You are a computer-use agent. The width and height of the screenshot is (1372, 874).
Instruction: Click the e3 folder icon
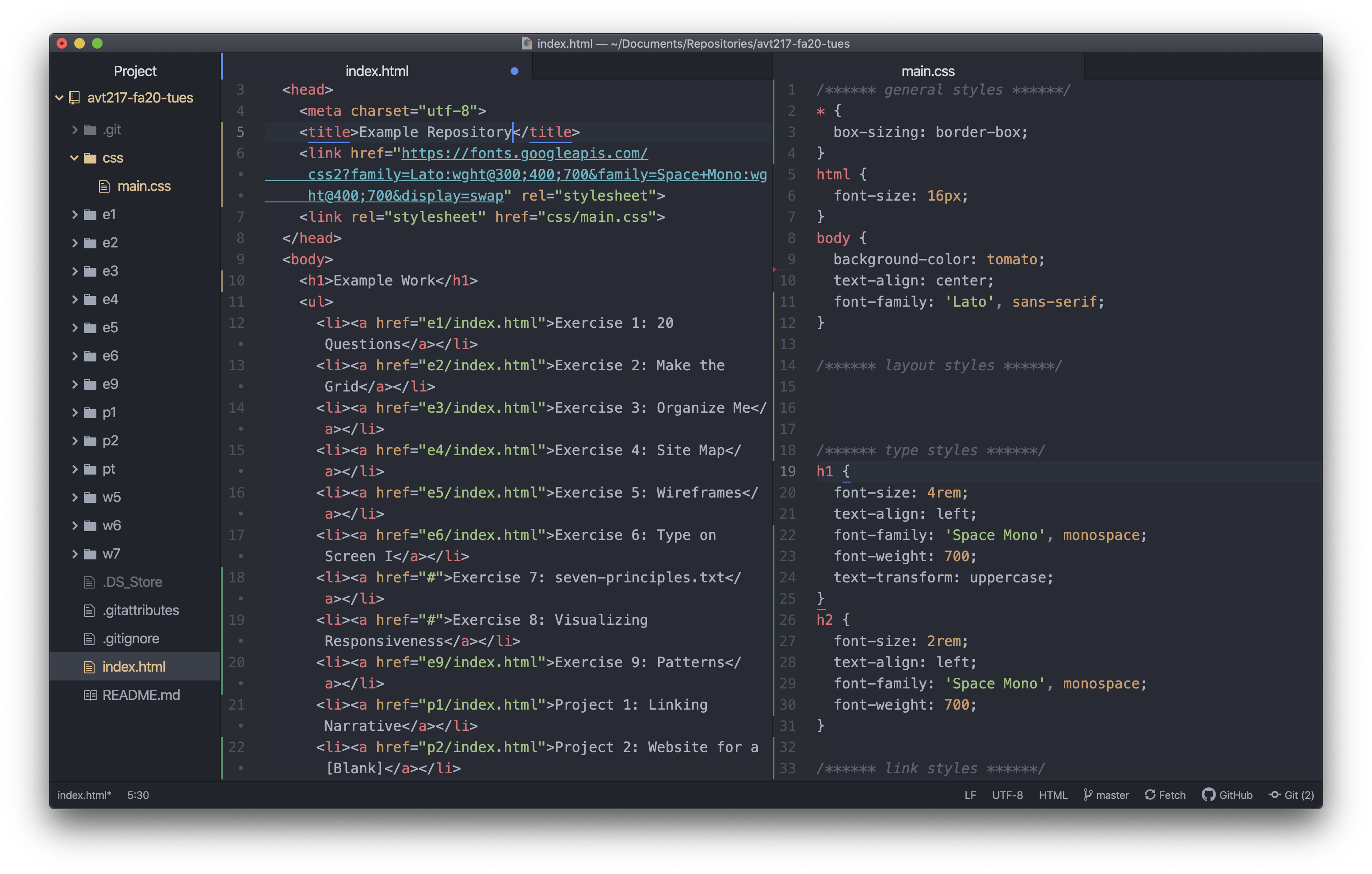[90, 271]
